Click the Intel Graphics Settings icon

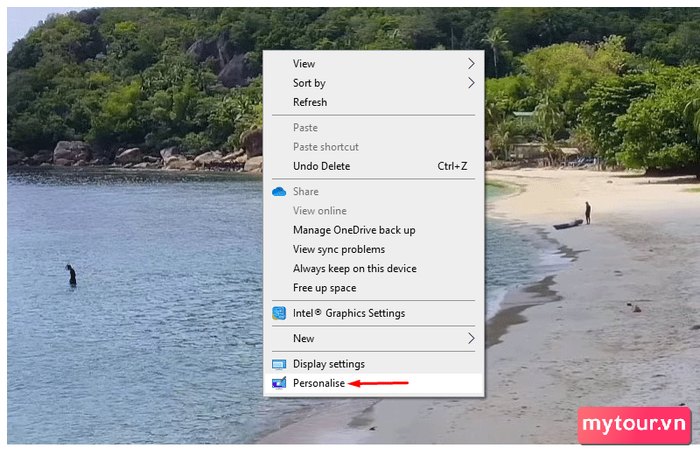coord(279,313)
